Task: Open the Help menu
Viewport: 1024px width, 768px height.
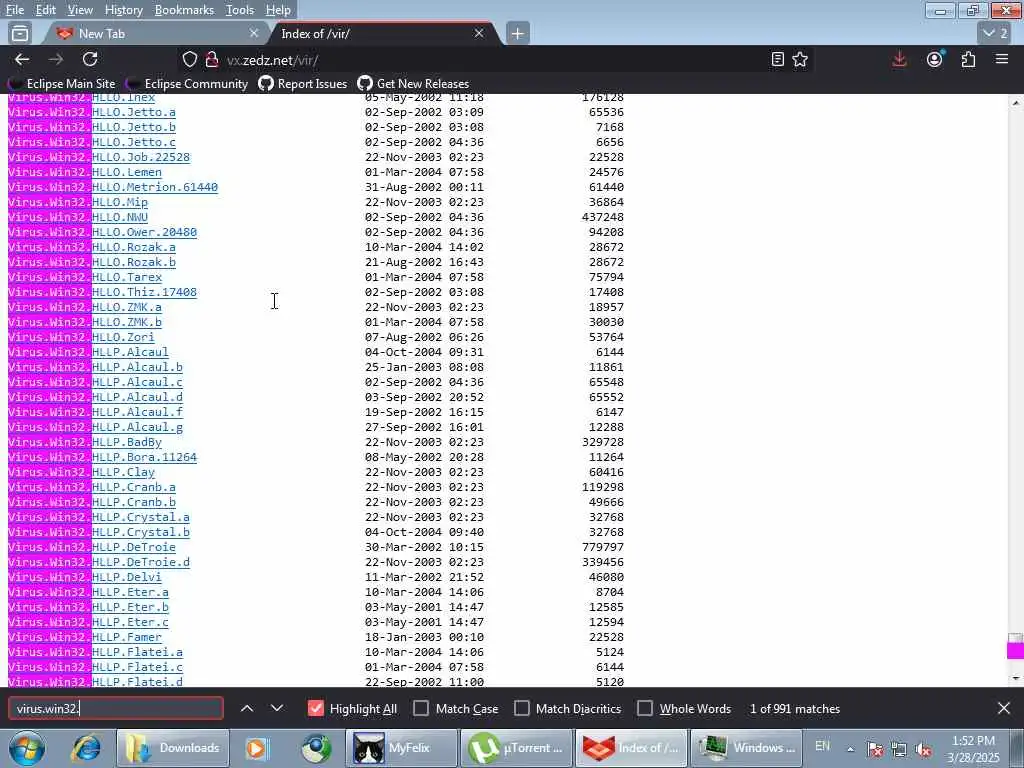Action: 278,10
